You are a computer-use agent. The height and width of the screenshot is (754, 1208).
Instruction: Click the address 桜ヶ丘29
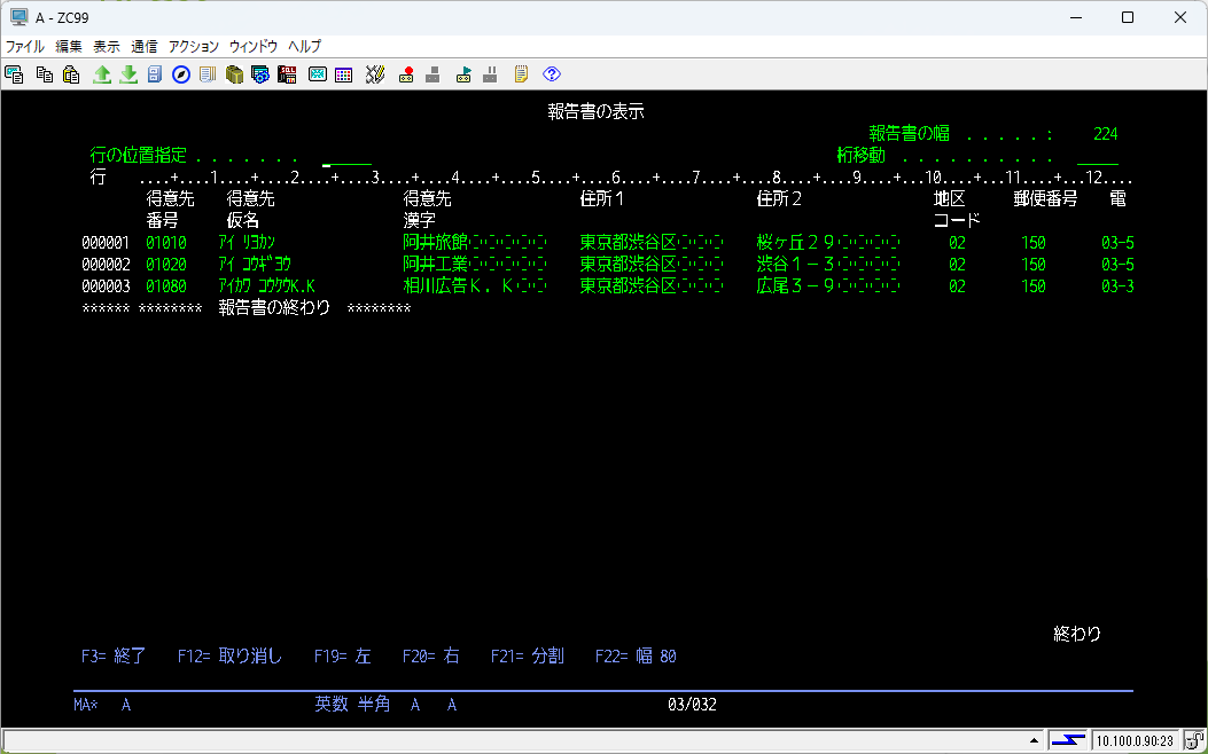point(797,242)
